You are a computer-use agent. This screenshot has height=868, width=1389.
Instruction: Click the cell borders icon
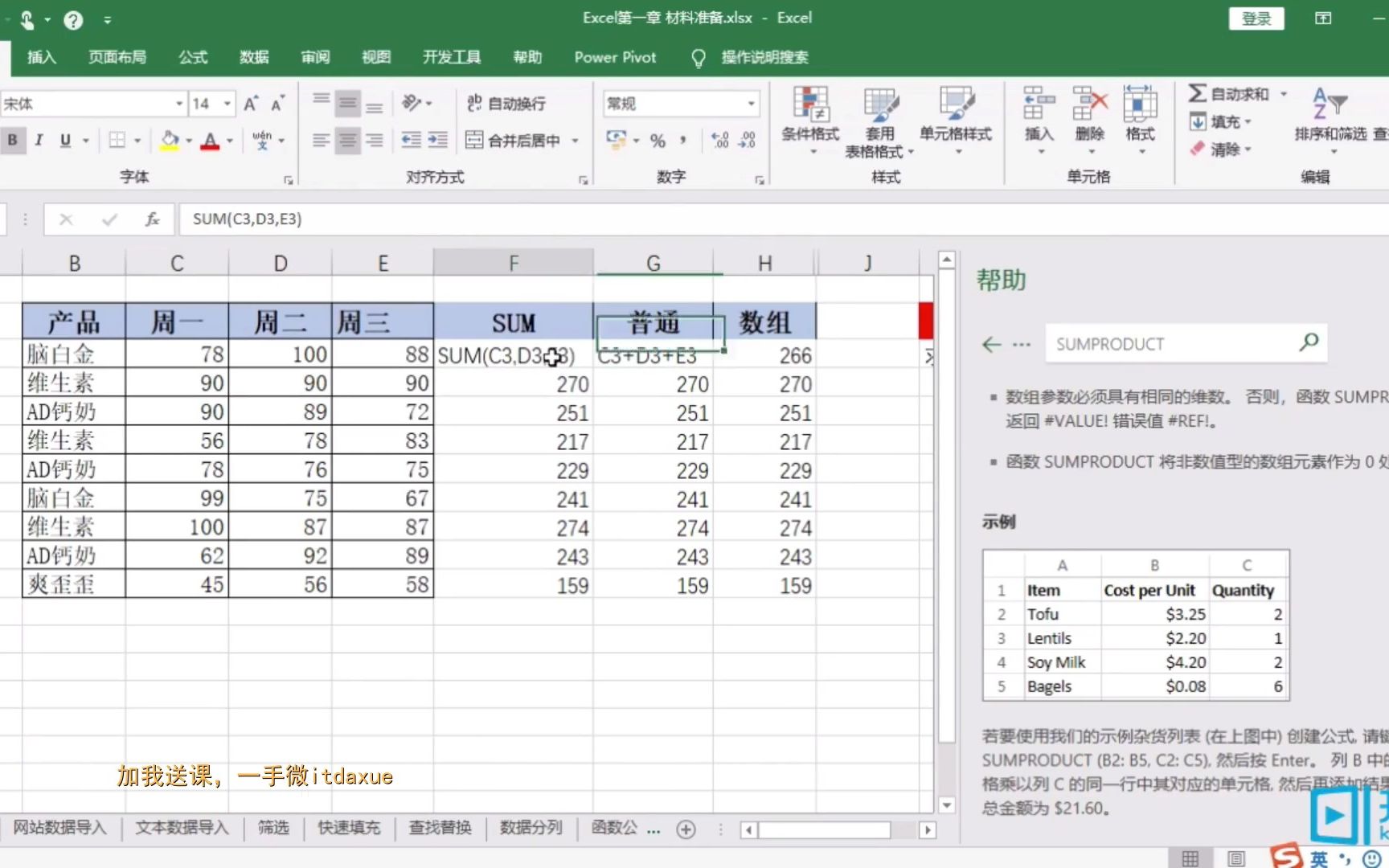117,141
